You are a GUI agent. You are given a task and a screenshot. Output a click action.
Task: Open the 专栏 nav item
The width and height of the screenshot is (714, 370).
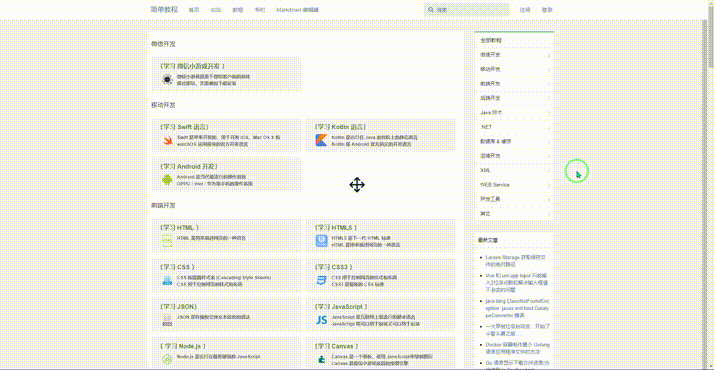[260, 10]
